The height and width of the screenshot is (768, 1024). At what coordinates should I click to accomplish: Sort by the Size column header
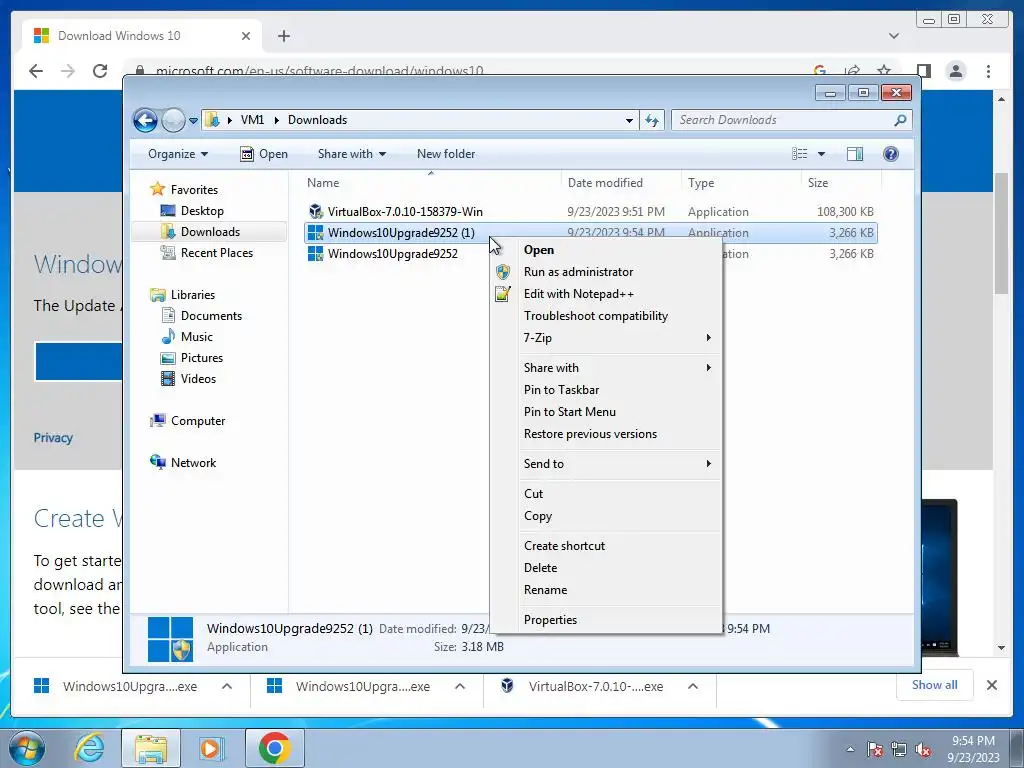point(818,183)
